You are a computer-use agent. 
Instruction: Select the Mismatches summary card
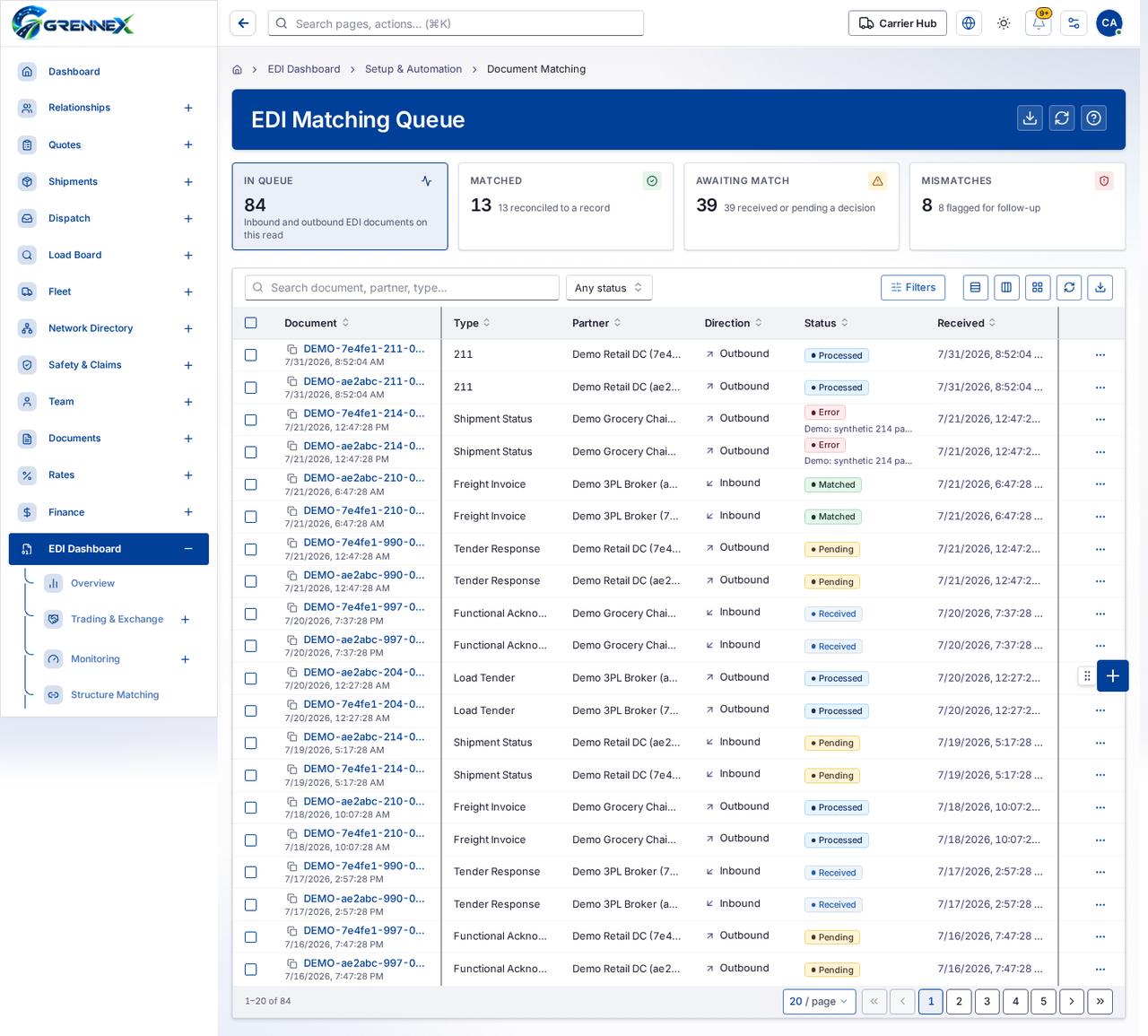click(1017, 206)
